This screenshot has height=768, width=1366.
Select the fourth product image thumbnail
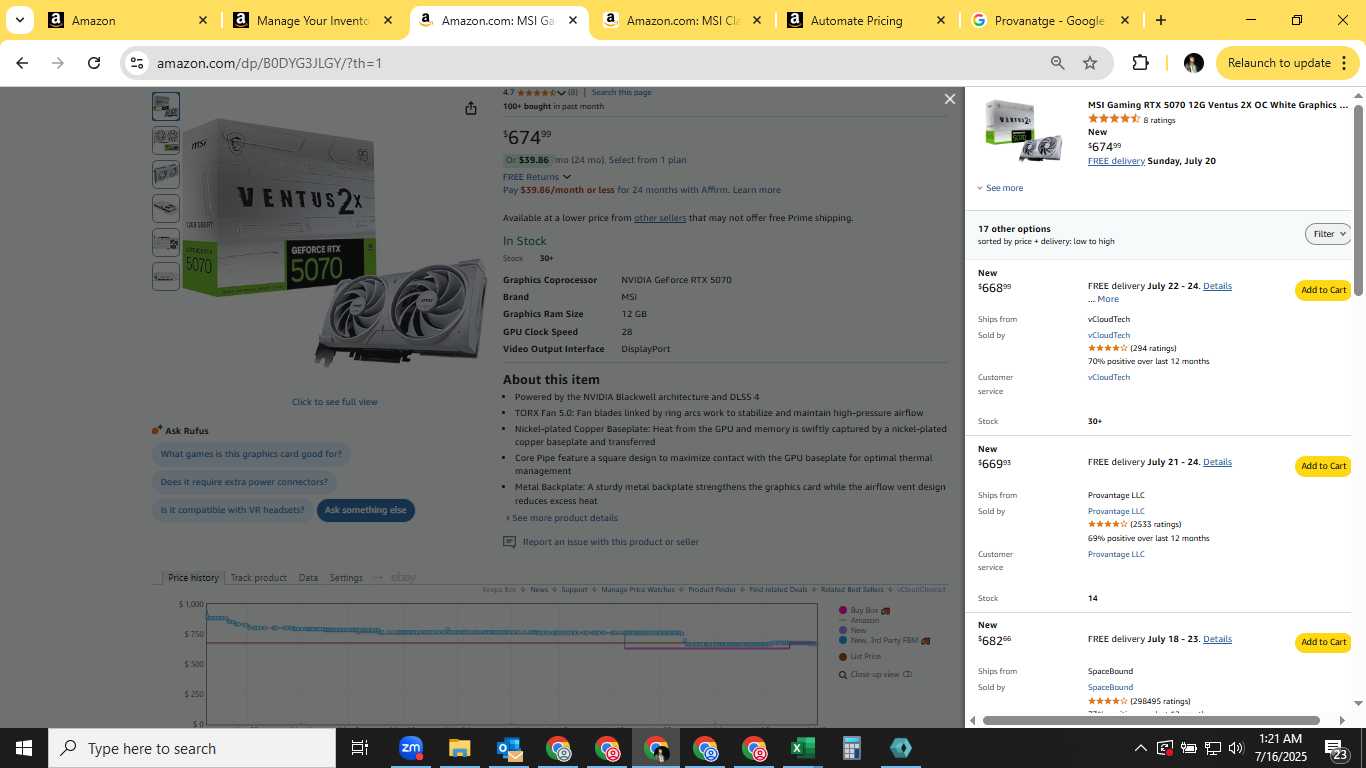click(x=166, y=208)
